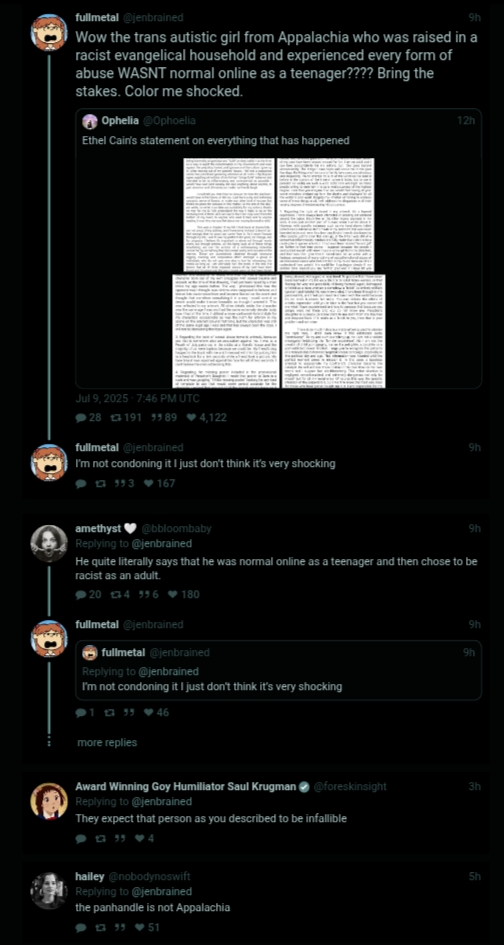Screen dimensions: 504x945
Task: Visit hailey @nobodynoswift's profile name
Action: (90, 876)
